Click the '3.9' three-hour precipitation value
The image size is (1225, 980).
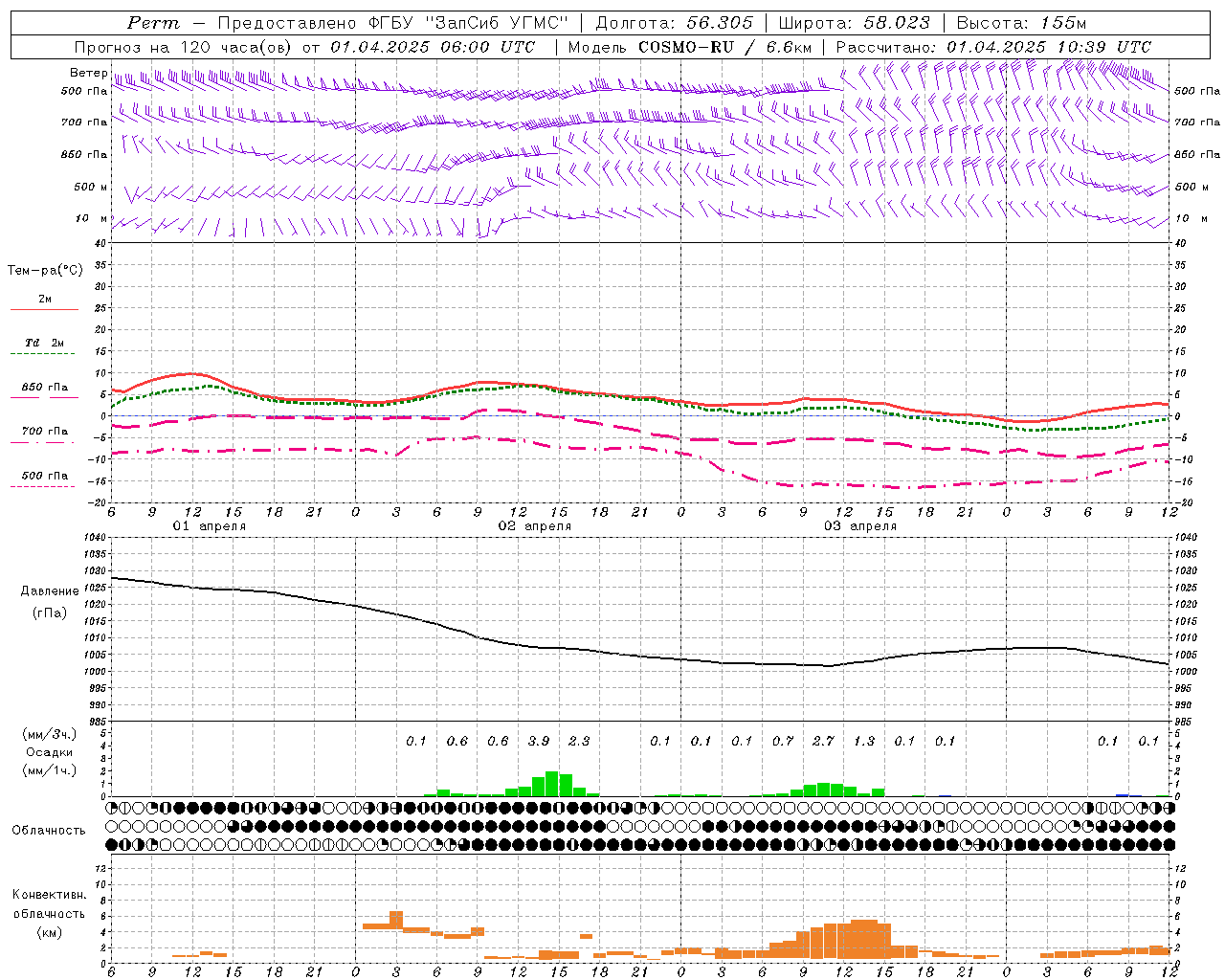coord(539,741)
